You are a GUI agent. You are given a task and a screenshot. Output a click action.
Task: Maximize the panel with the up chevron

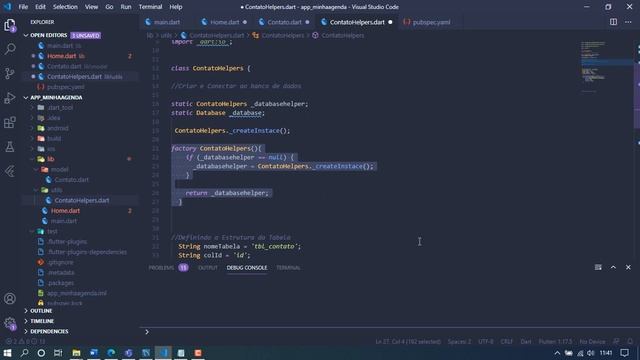[613, 267]
